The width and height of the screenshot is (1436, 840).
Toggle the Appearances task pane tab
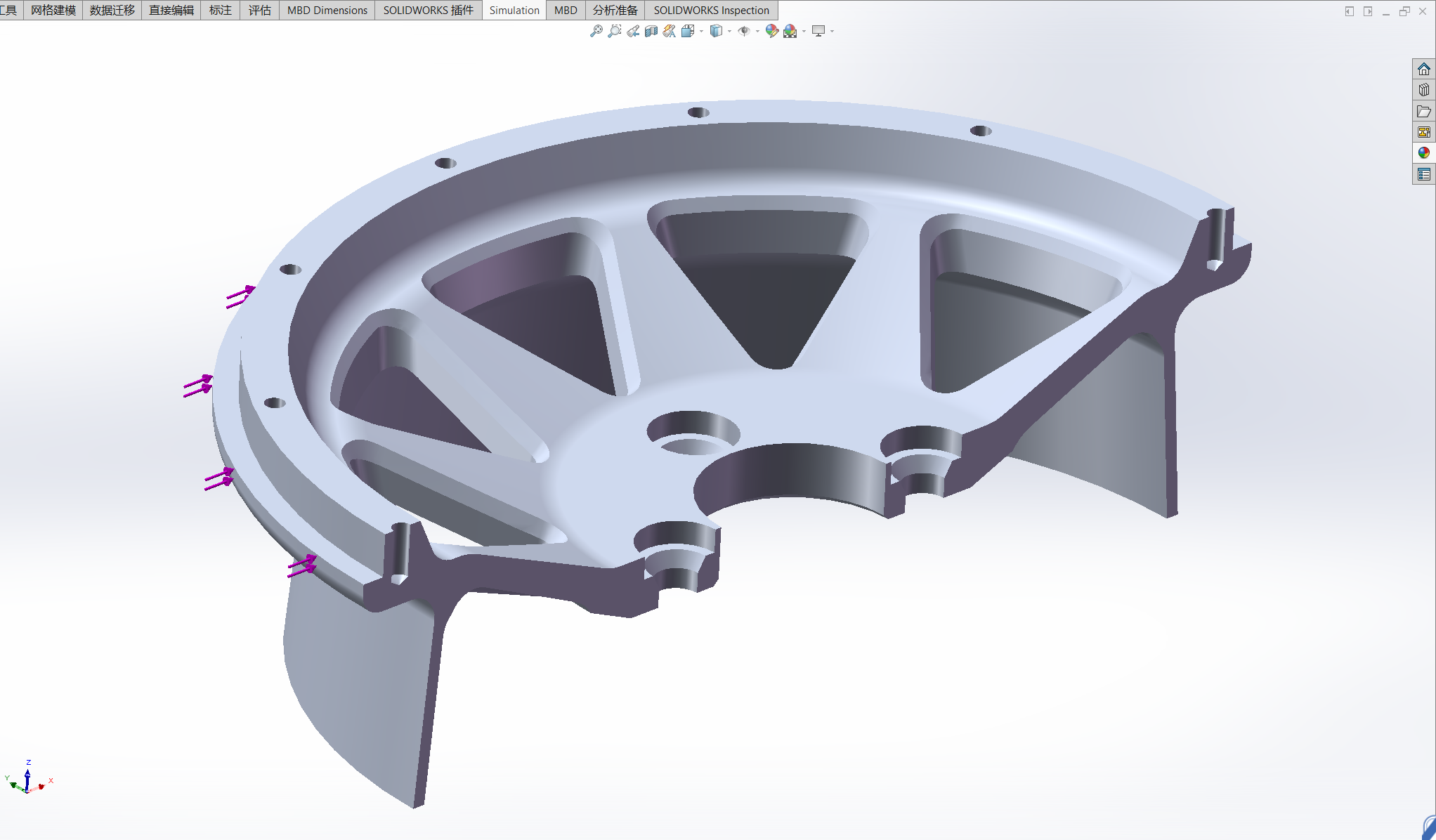coord(1423,152)
